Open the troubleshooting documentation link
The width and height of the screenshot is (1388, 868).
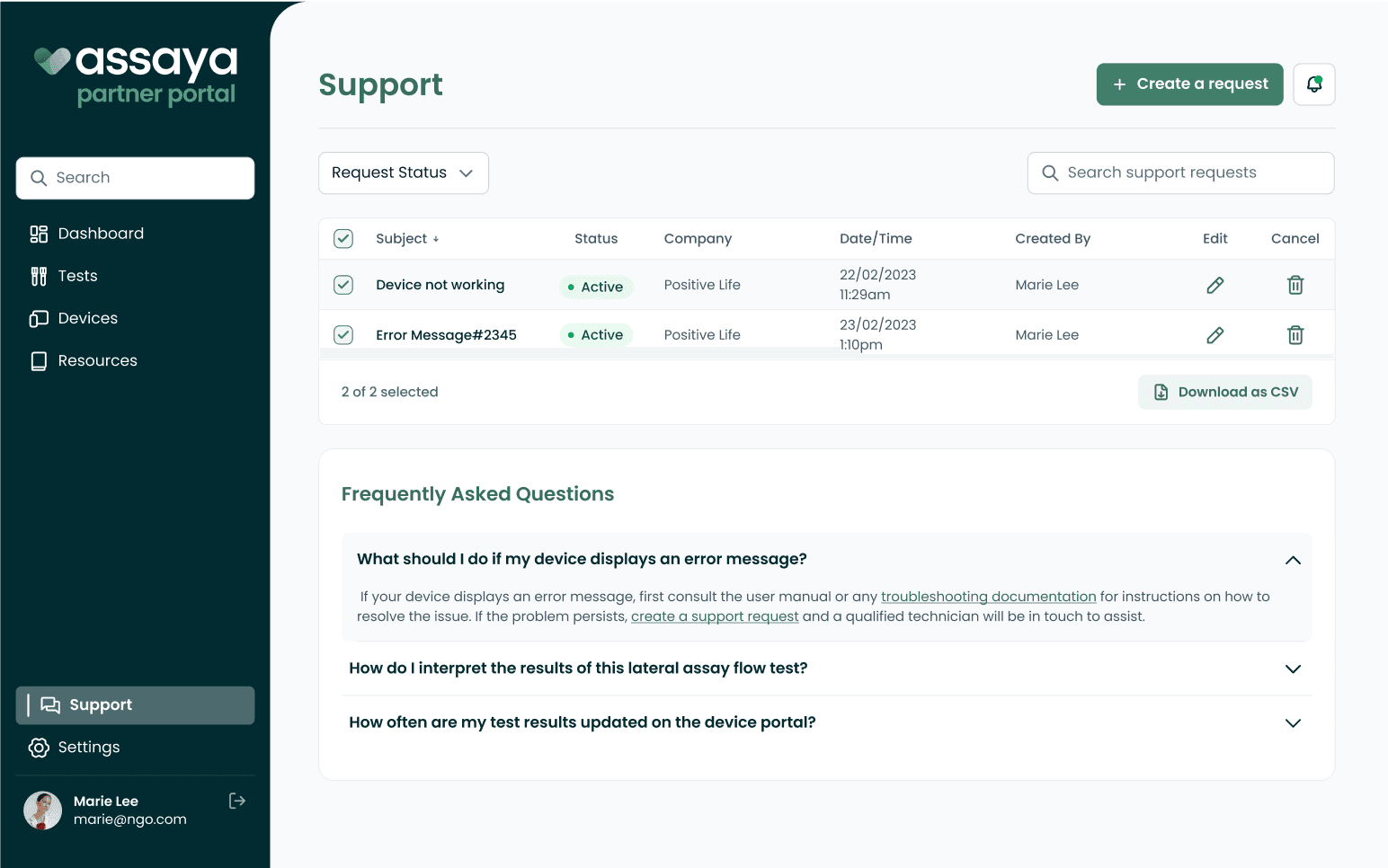click(x=987, y=597)
